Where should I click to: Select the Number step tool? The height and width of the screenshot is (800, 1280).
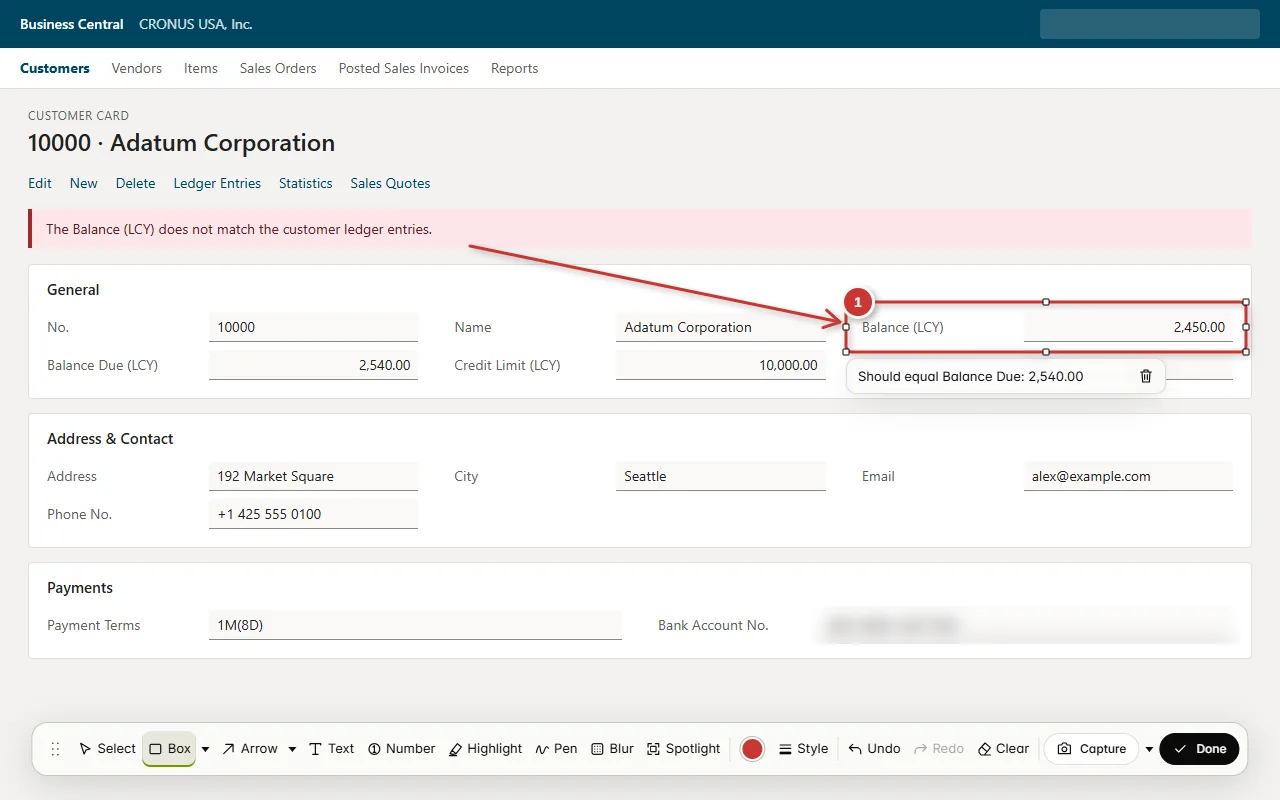pos(401,749)
